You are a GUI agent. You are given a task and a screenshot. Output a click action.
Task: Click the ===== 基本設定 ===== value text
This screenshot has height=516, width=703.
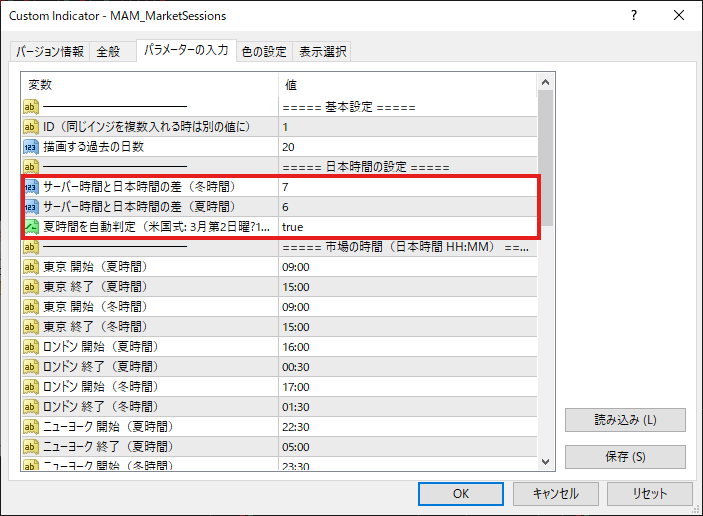(x=349, y=107)
